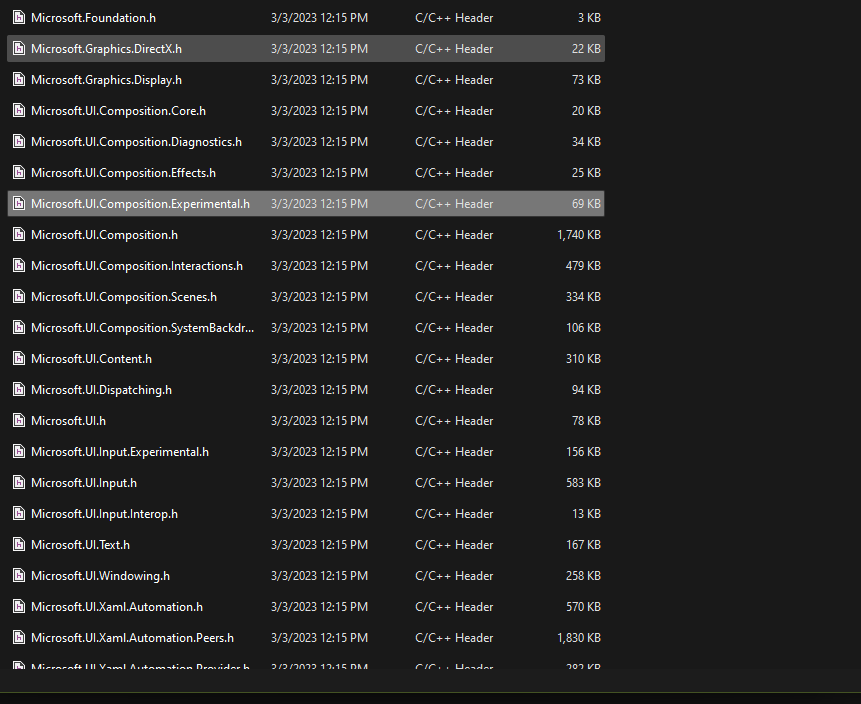The height and width of the screenshot is (704, 861).
Task: Select the file name Microsoft.UI.Composition.h
Action: coord(104,234)
